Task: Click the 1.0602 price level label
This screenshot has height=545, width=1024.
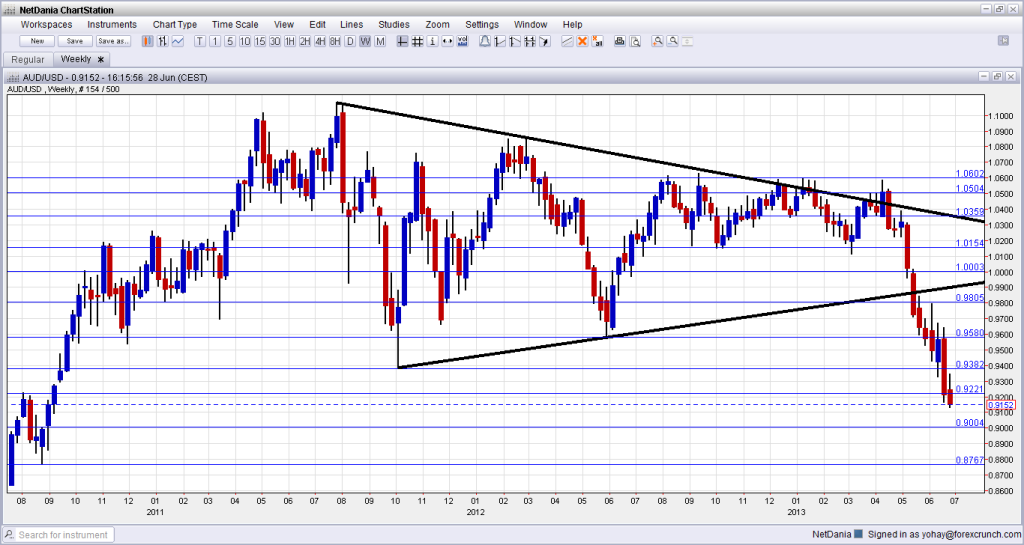Action: pyautogui.click(x=970, y=174)
